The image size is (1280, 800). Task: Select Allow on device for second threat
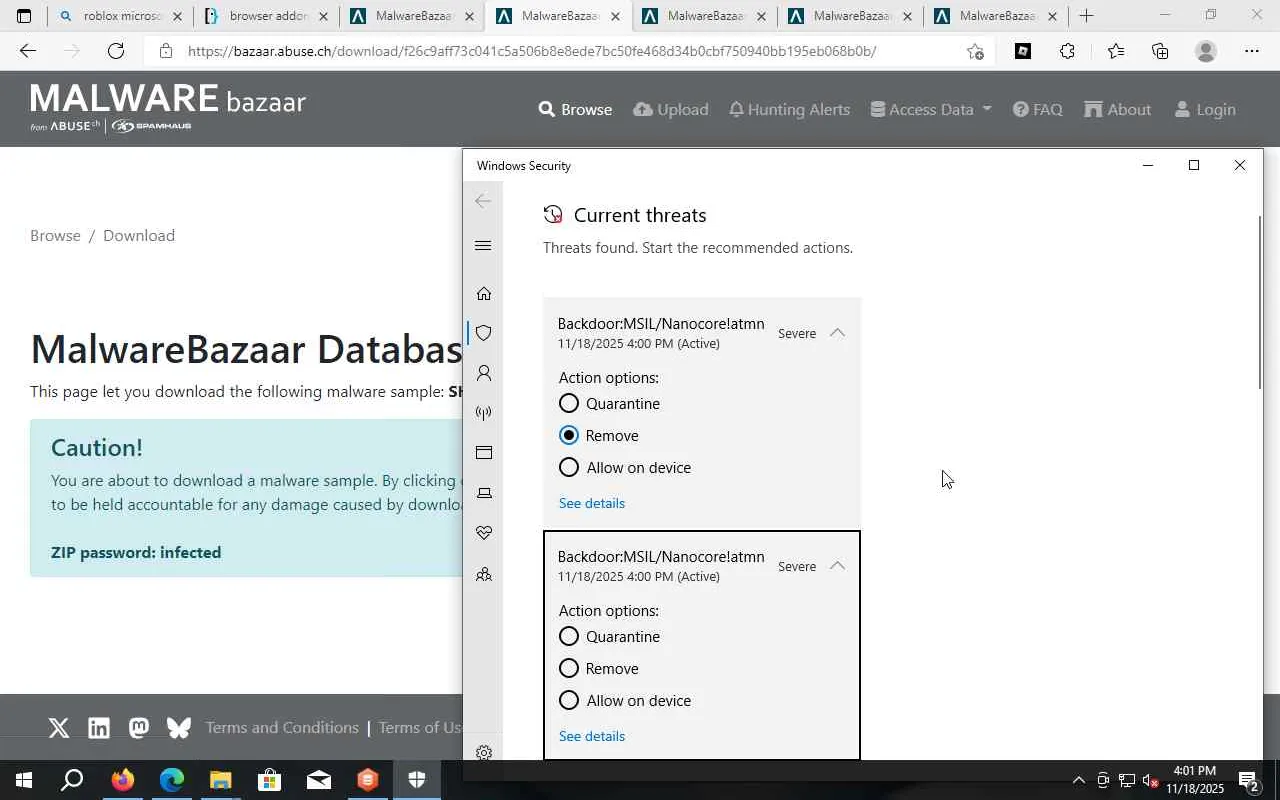[569, 701]
